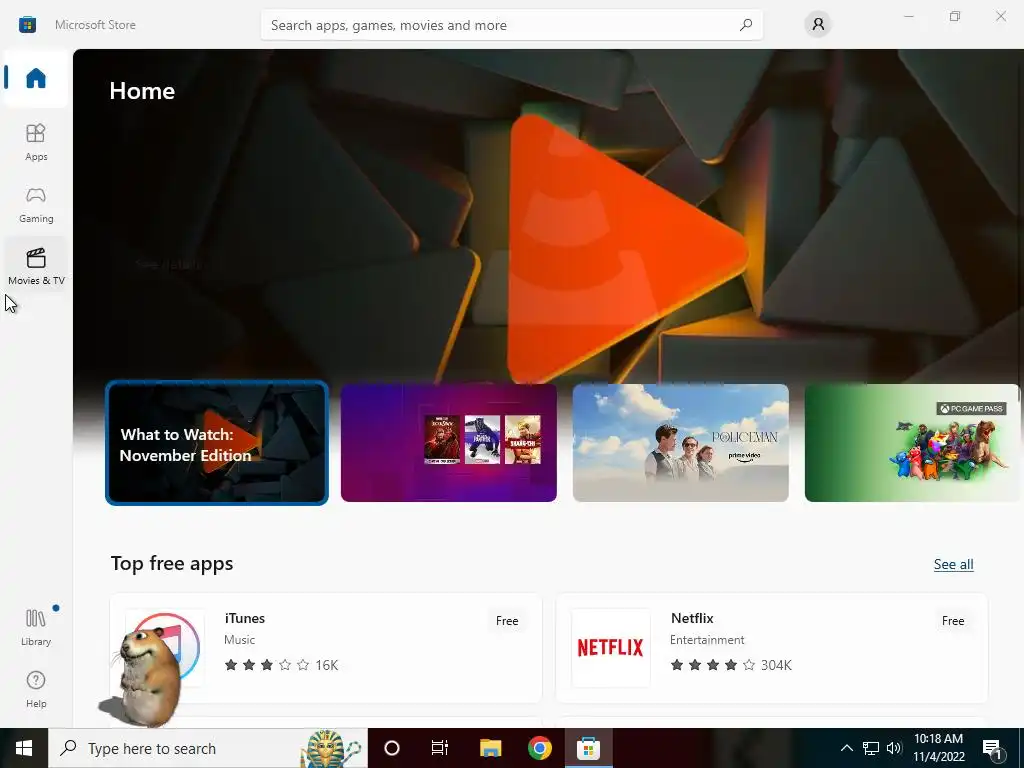
Task: Minimize the Microsoft Store window
Action: click(908, 16)
